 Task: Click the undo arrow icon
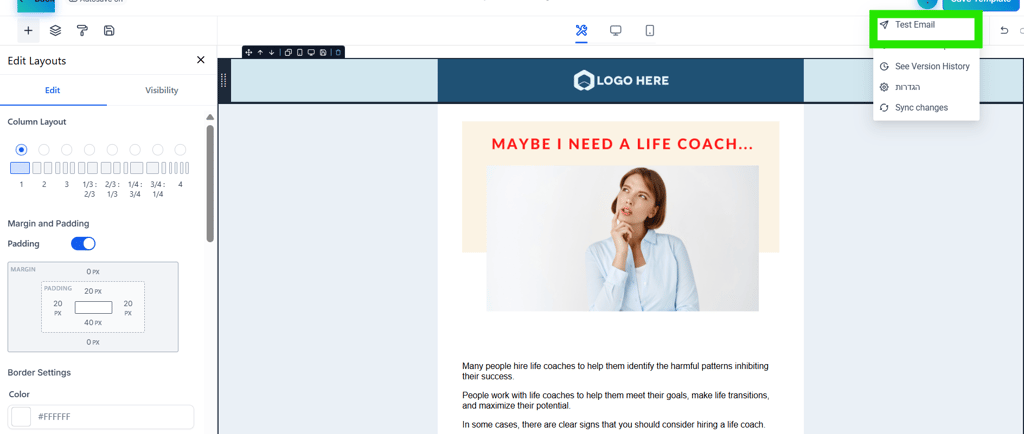pyautogui.click(x=1004, y=31)
